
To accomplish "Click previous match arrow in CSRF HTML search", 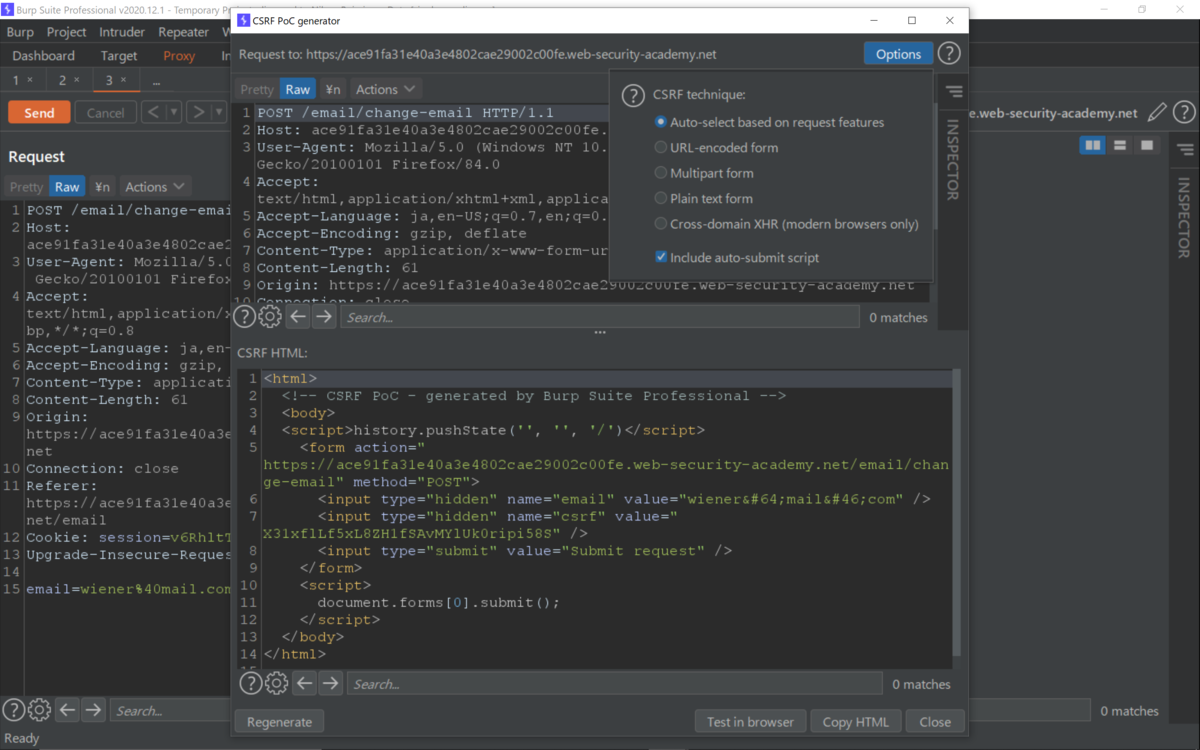I will pyautogui.click(x=304, y=683).
